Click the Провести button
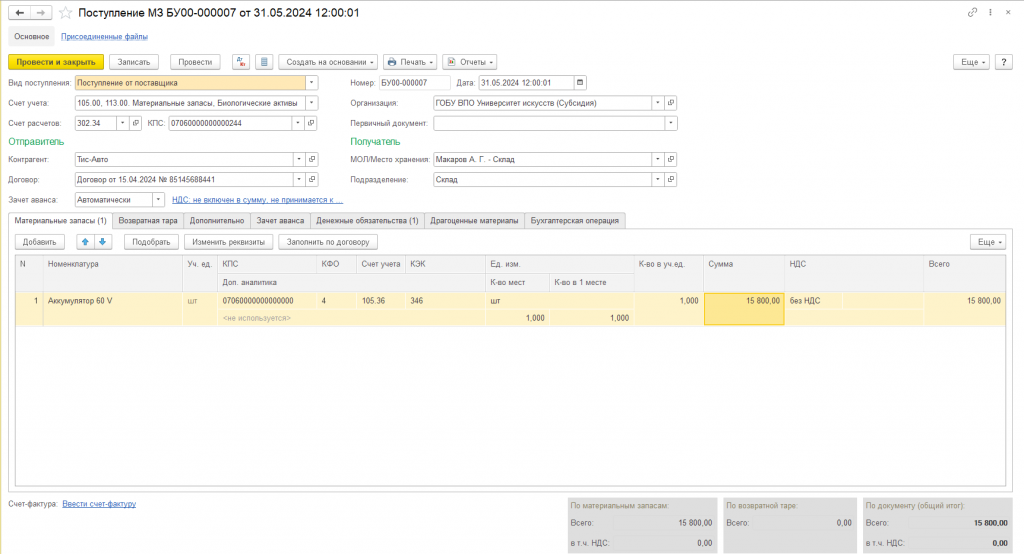 195,62
